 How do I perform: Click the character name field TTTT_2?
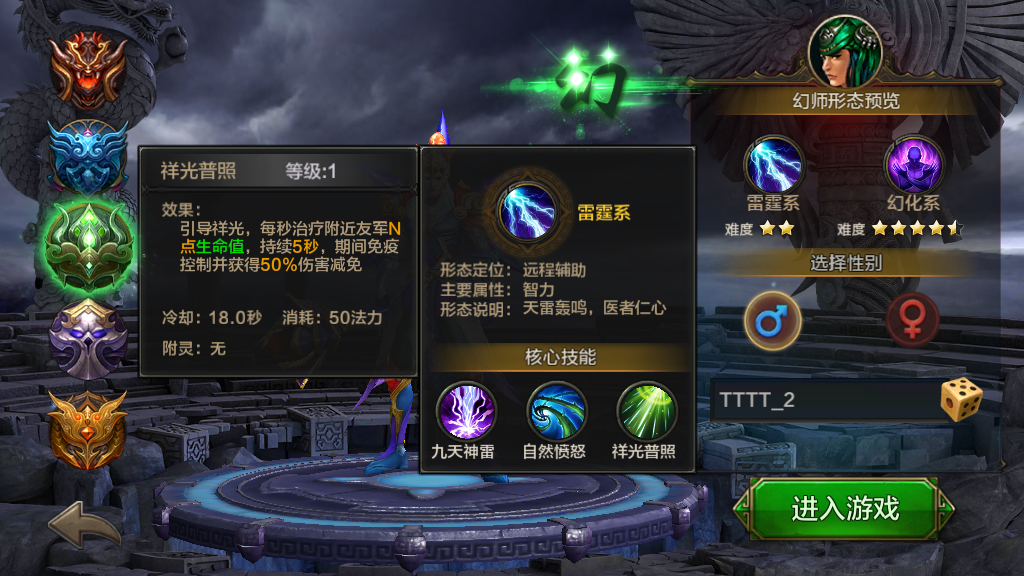pos(827,400)
